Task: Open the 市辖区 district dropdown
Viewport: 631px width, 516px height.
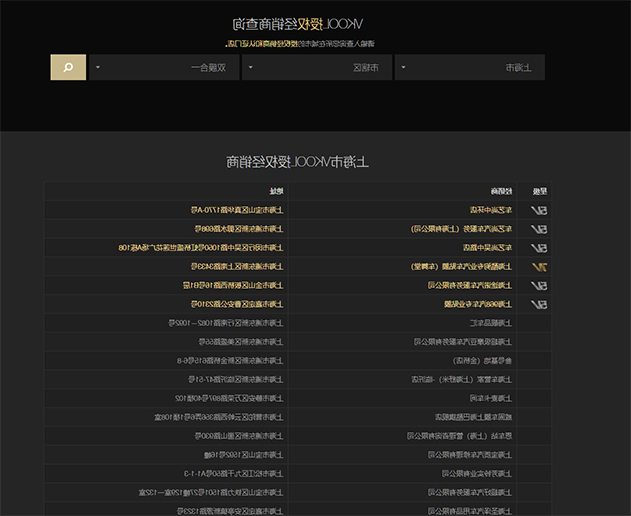Action: point(317,67)
